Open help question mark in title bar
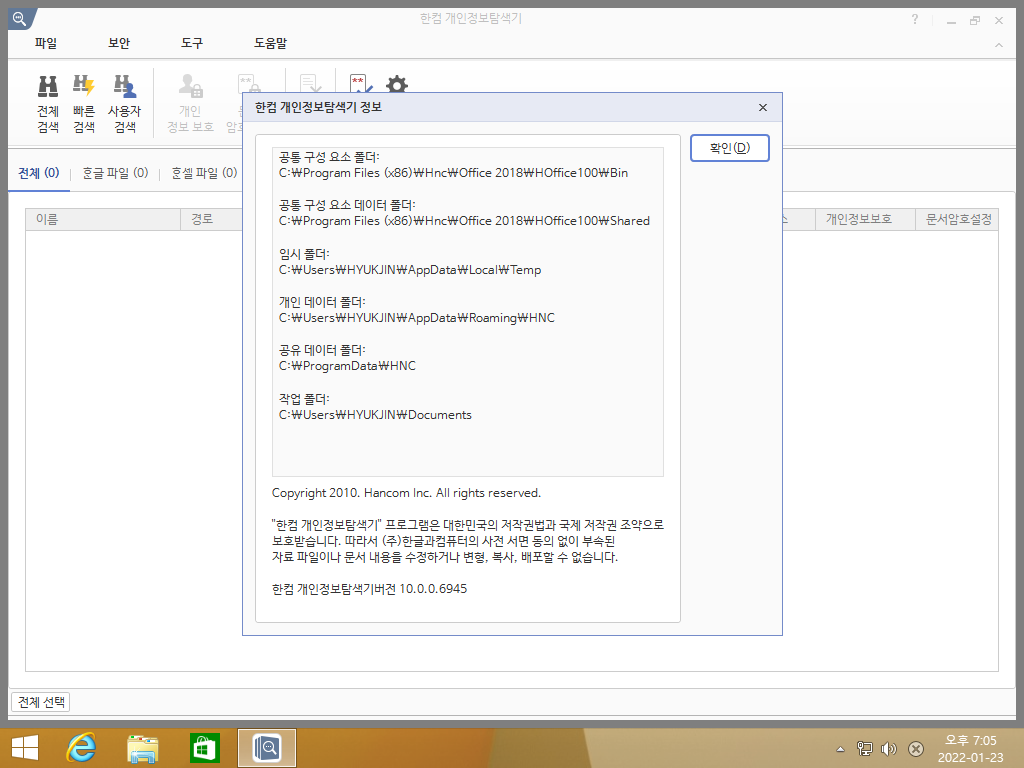The image size is (1024, 768). point(915,20)
